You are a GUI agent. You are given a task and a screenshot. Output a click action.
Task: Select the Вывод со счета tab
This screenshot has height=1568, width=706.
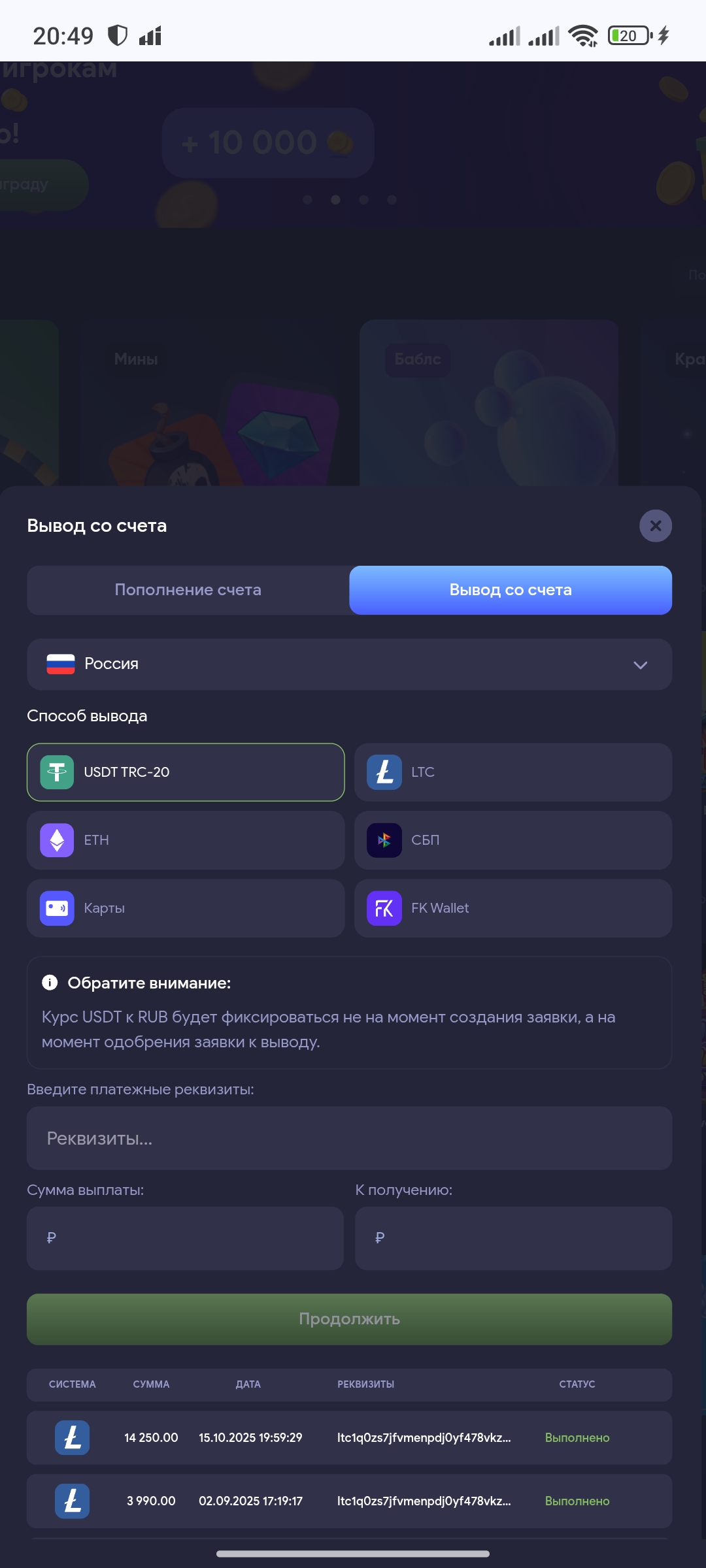click(511, 590)
